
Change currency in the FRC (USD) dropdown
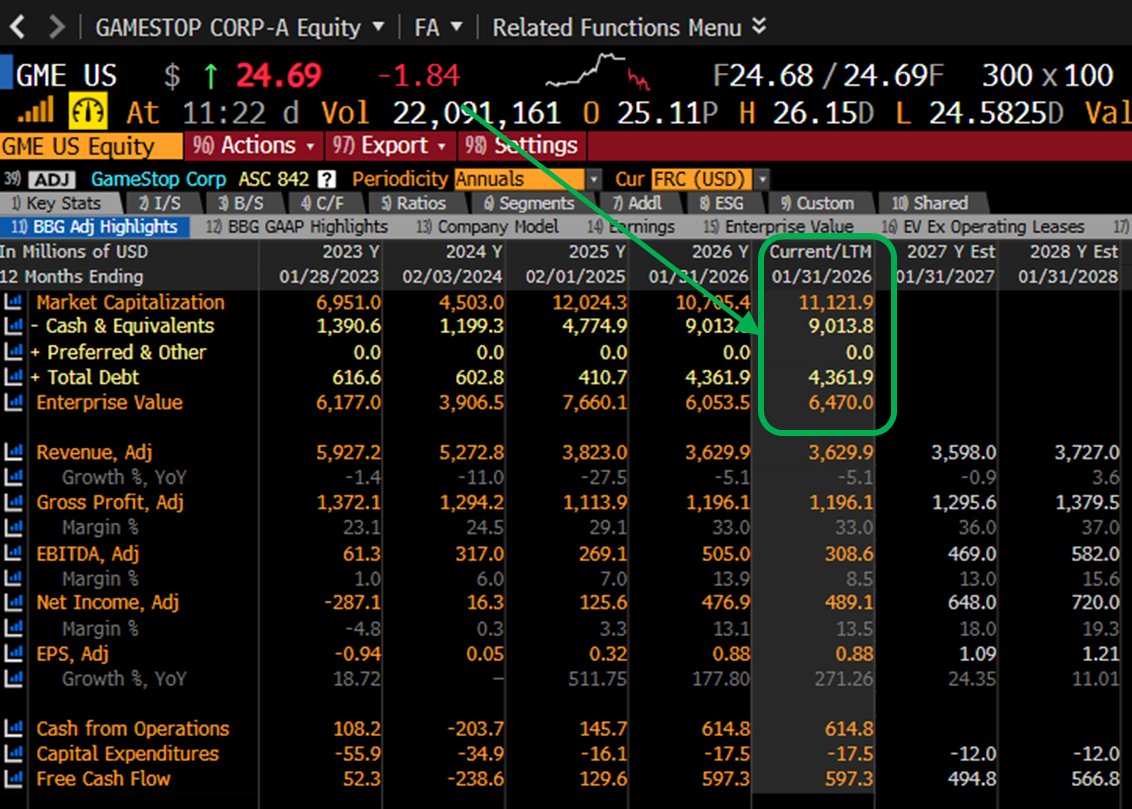tap(710, 179)
